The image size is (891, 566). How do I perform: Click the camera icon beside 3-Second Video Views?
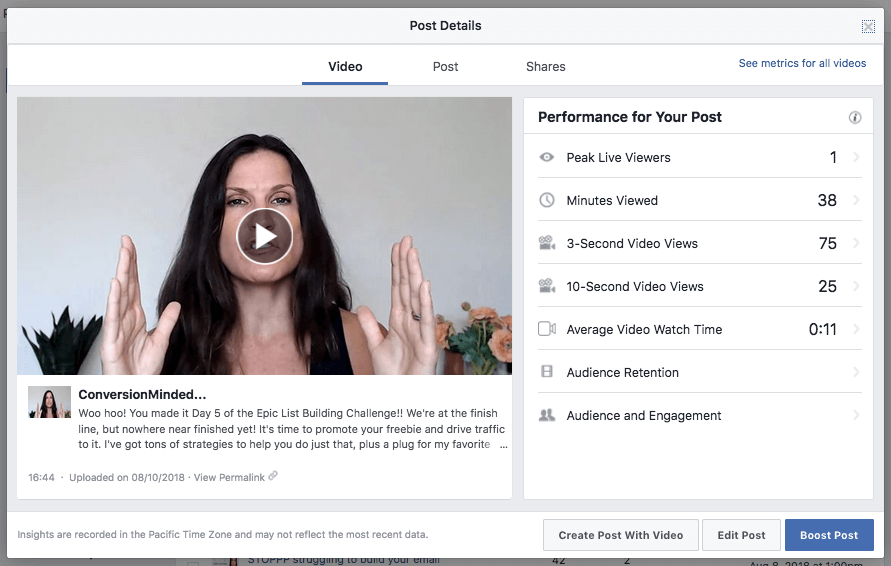coord(547,243)
